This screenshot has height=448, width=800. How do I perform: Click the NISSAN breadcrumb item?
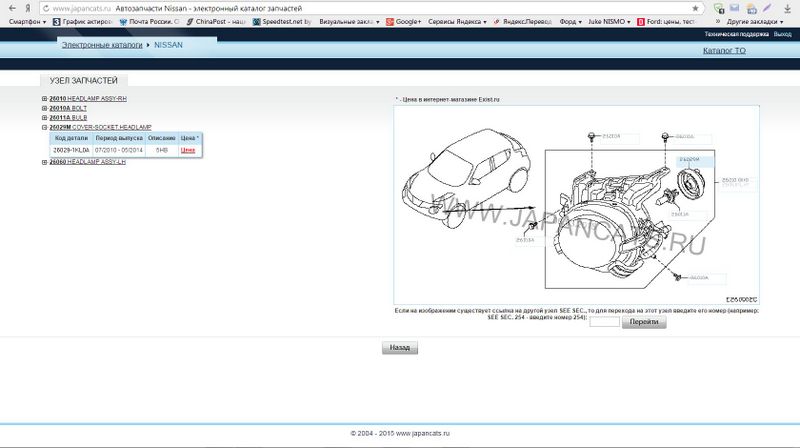[x=168, y=45]
